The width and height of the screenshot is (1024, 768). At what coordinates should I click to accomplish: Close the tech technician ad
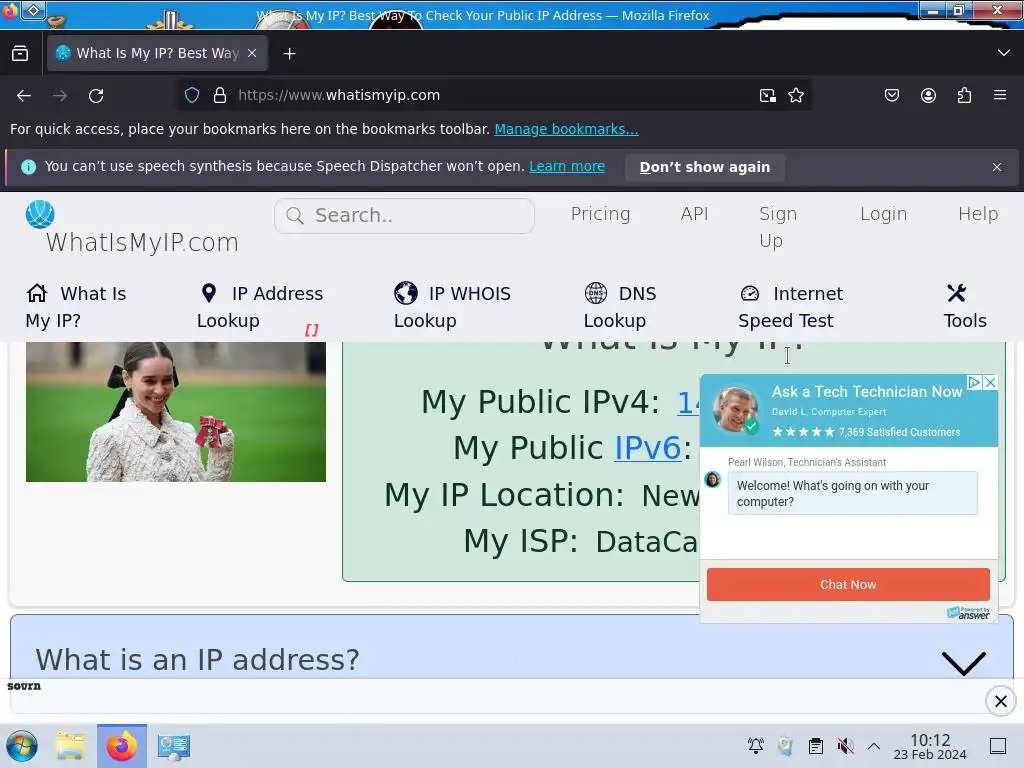pyautogui.click(x=991, y=383)
